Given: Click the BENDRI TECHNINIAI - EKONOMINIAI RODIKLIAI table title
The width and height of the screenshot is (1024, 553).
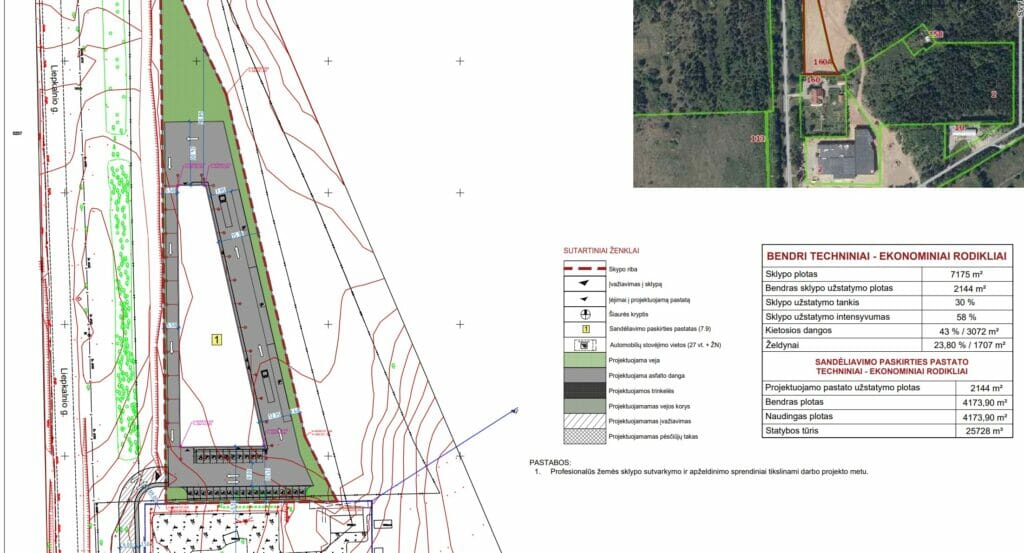Looking at the screenshot, I should (x=886, y=257).
